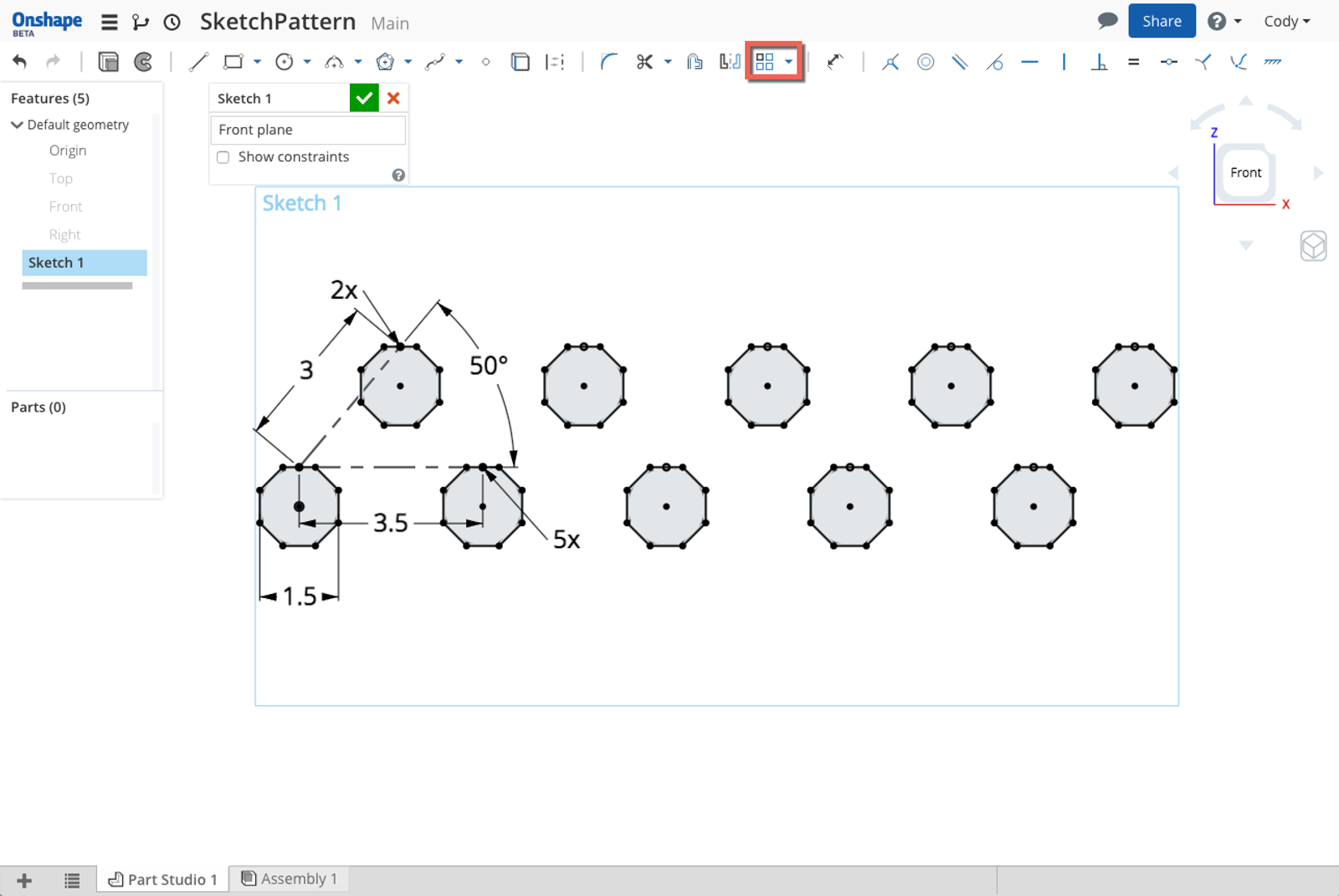Apply the Perpendicular constraint
The width and height of the screenshot is (1339, 896).
(1099, 62)
